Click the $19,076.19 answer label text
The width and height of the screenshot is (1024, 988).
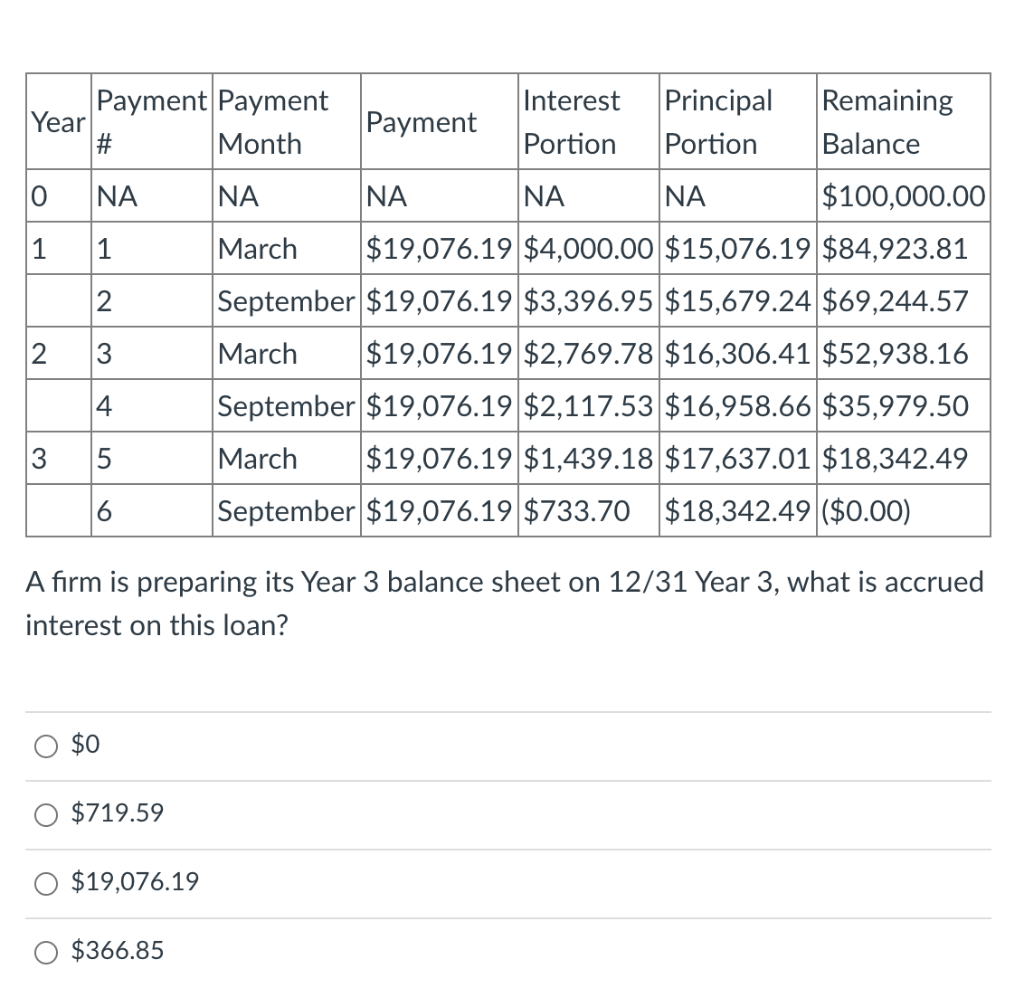tap(133, 882)
